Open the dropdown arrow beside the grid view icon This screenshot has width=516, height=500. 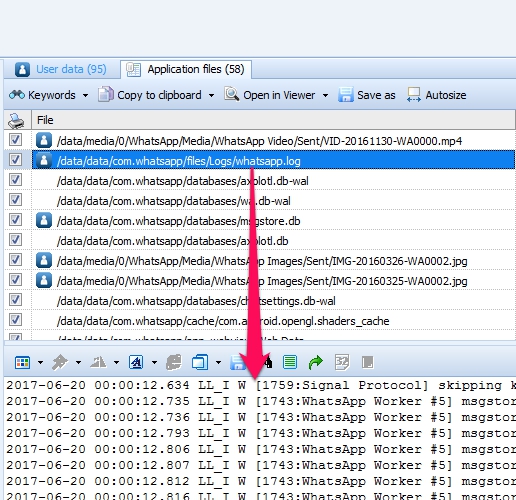(40, 362)
